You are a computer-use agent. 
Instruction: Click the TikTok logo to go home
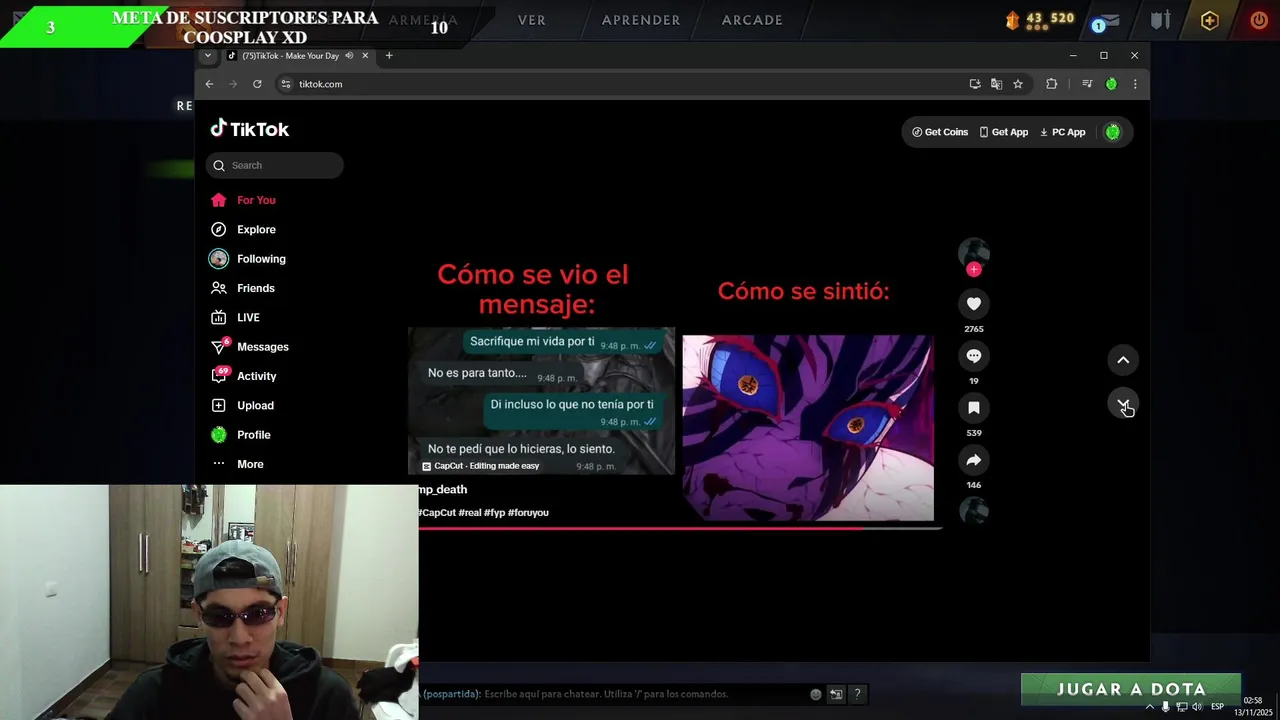(250, 129)
